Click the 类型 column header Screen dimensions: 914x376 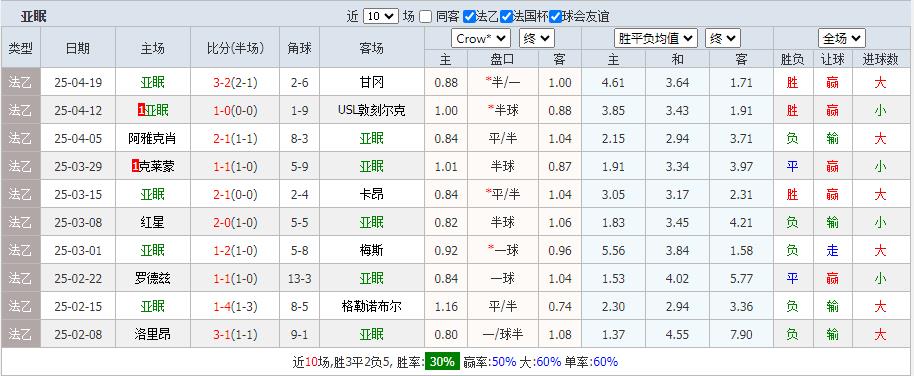click(x=21, y=48)
